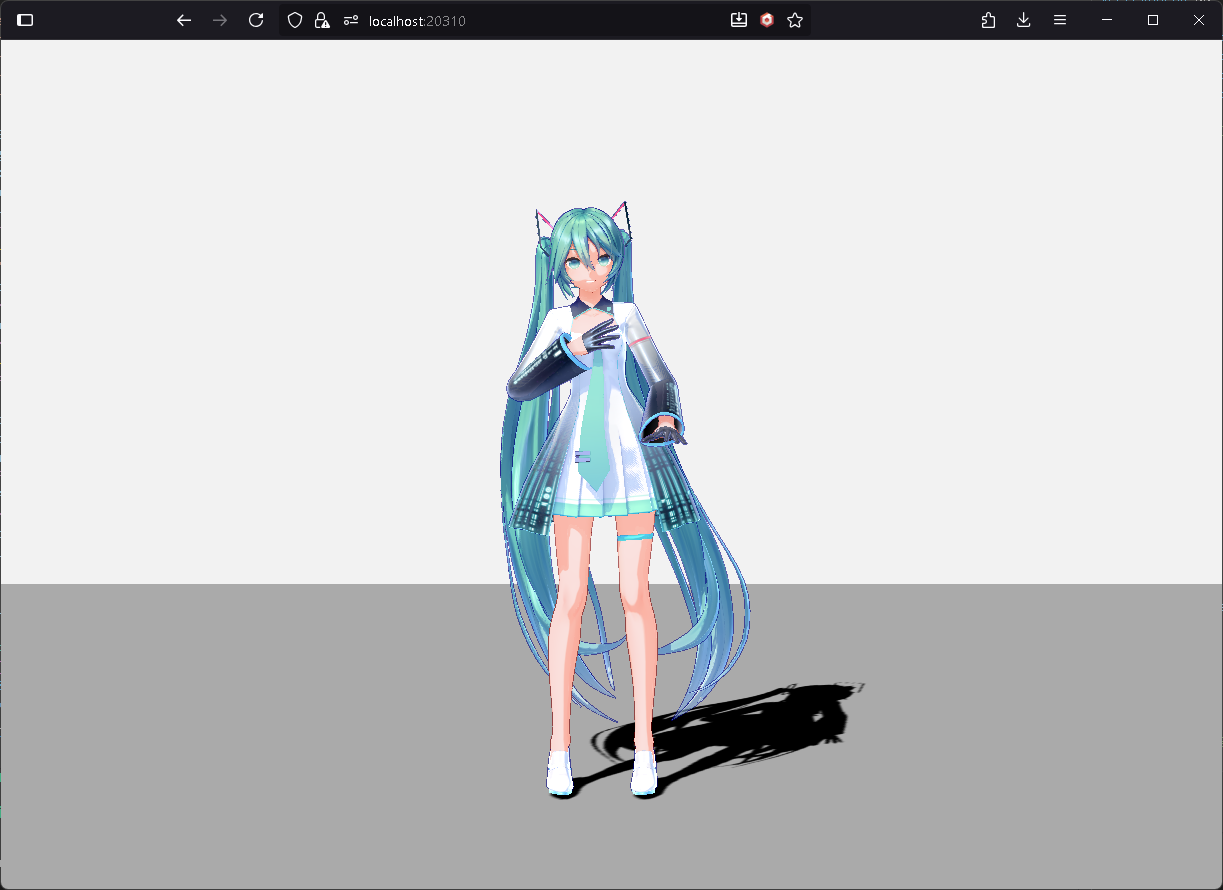
Task: Open the hamburger application menu
Action: [1060, 20]
